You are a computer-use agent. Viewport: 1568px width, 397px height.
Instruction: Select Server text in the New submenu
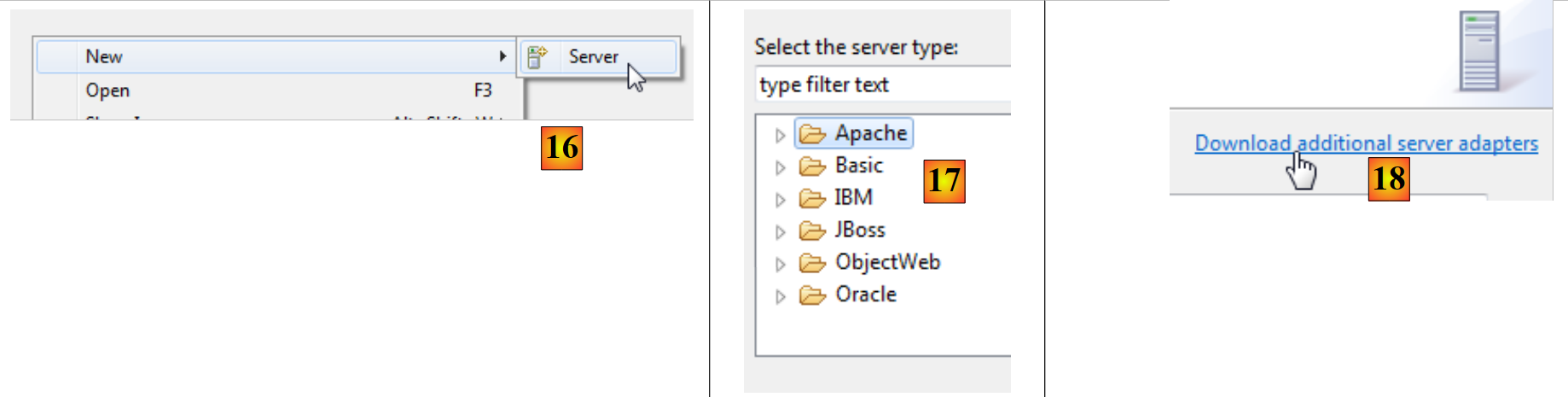coord(593,57)
